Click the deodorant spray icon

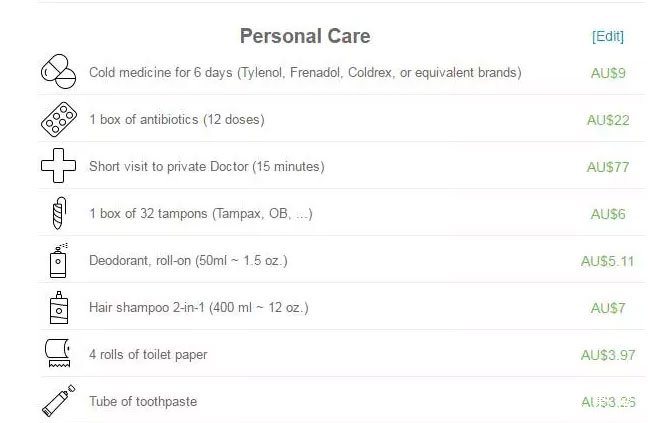59,260
